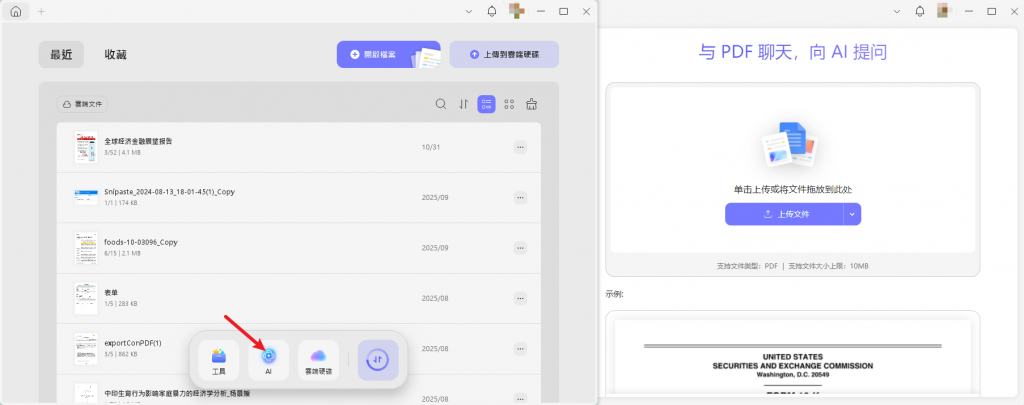
Task: Open the 雲端硬碟 cloud drive button
Action: click(319, 360)
